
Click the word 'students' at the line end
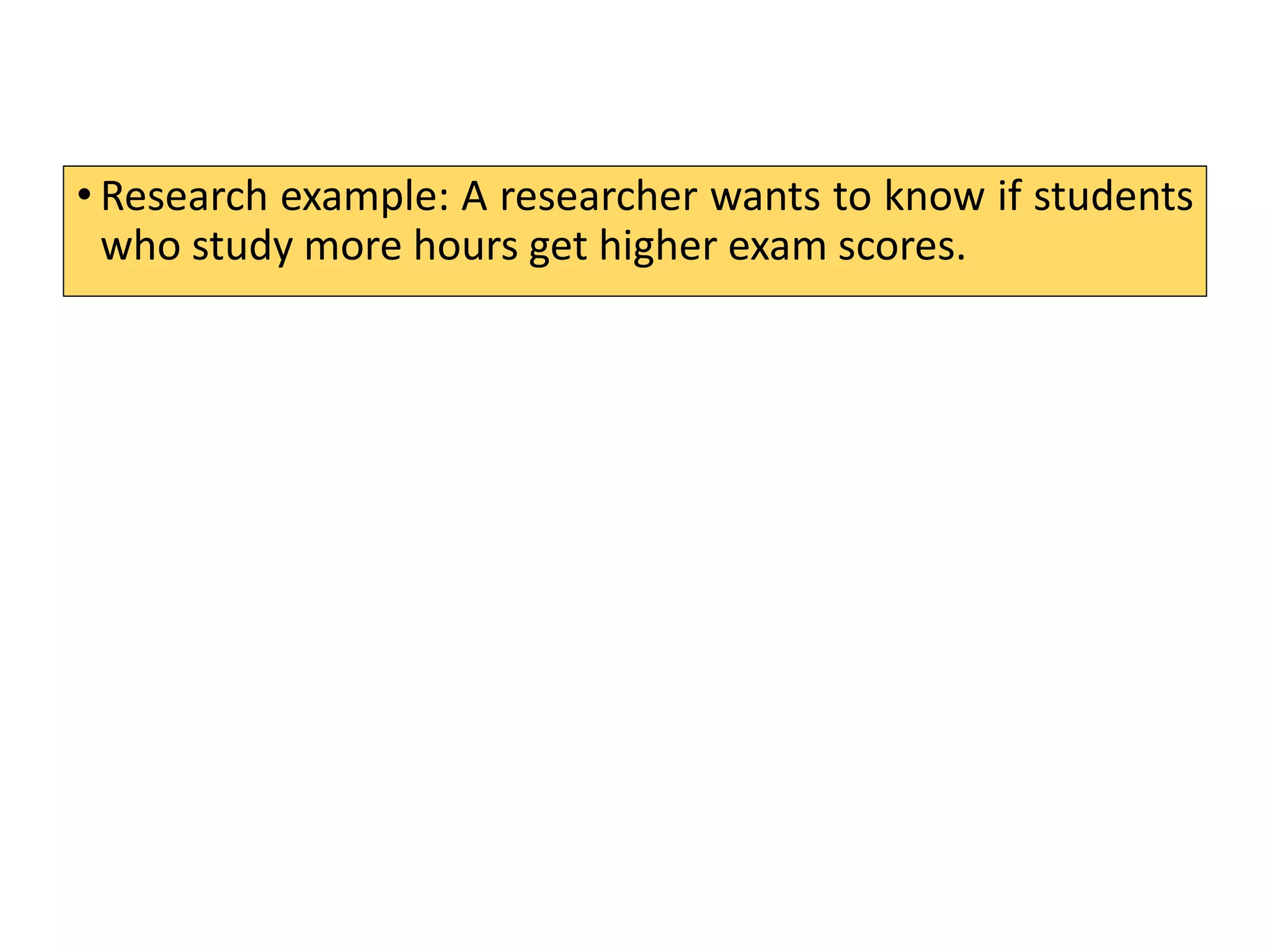1113,196
